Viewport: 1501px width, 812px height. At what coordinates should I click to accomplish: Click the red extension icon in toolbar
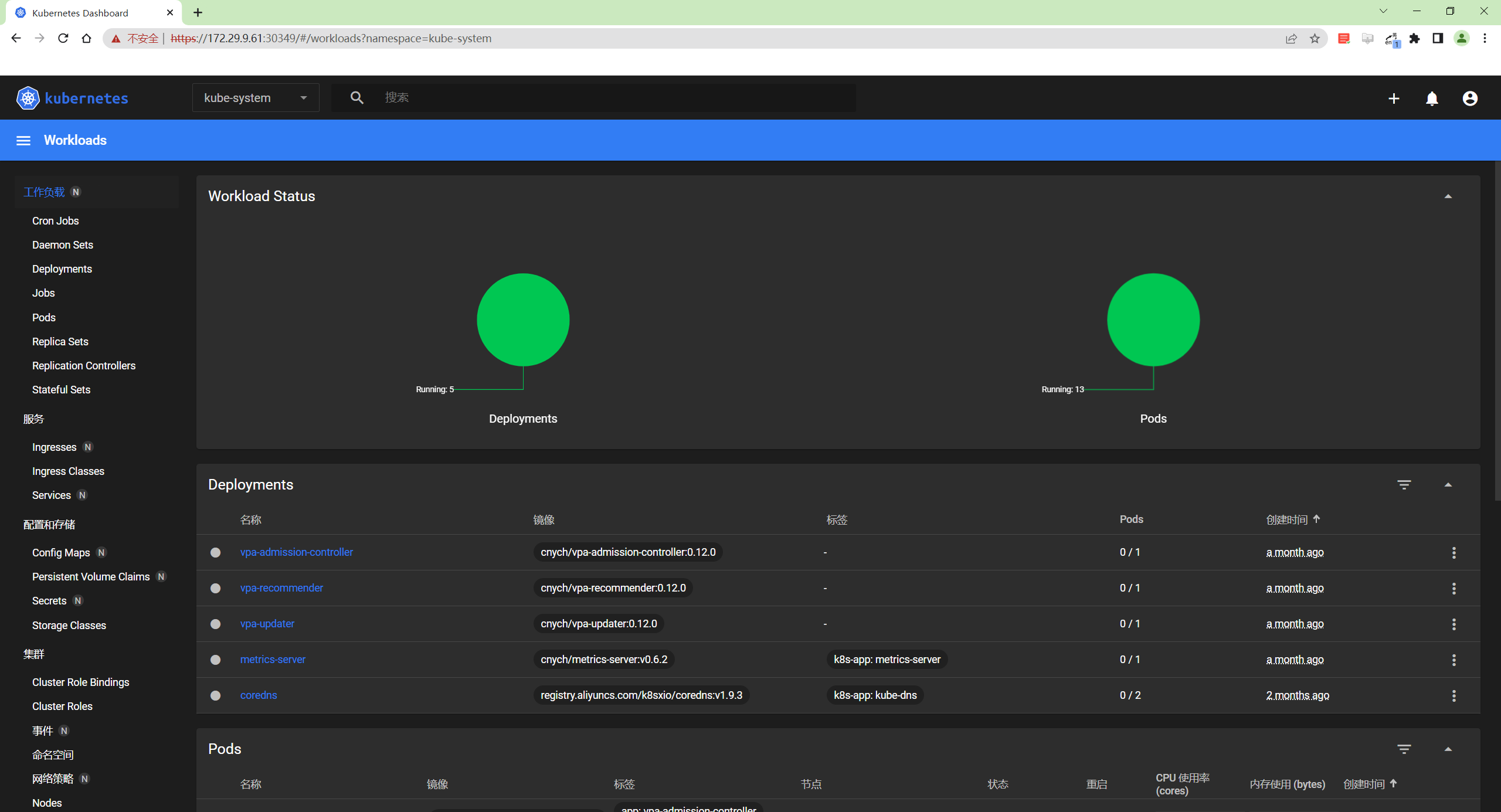[1344, 39]
